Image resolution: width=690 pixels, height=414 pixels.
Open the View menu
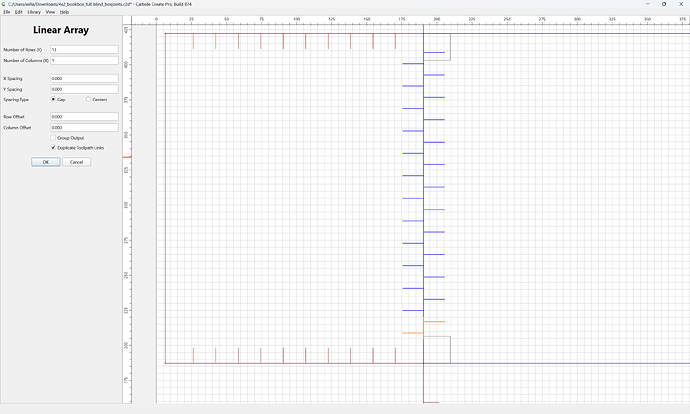click(50, 12)
